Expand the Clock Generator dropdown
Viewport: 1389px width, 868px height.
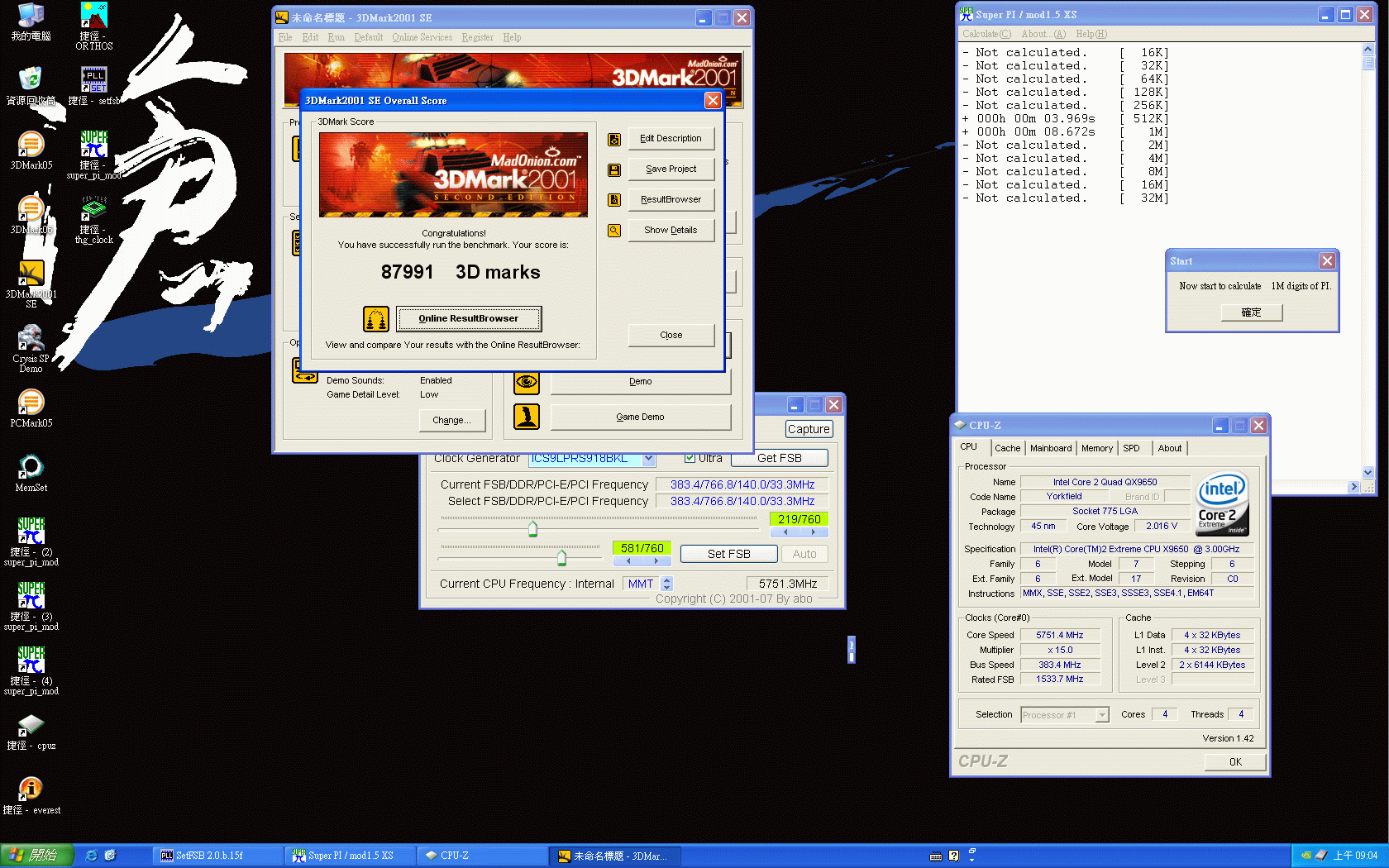pyautogui.click(x=649, y=458)
